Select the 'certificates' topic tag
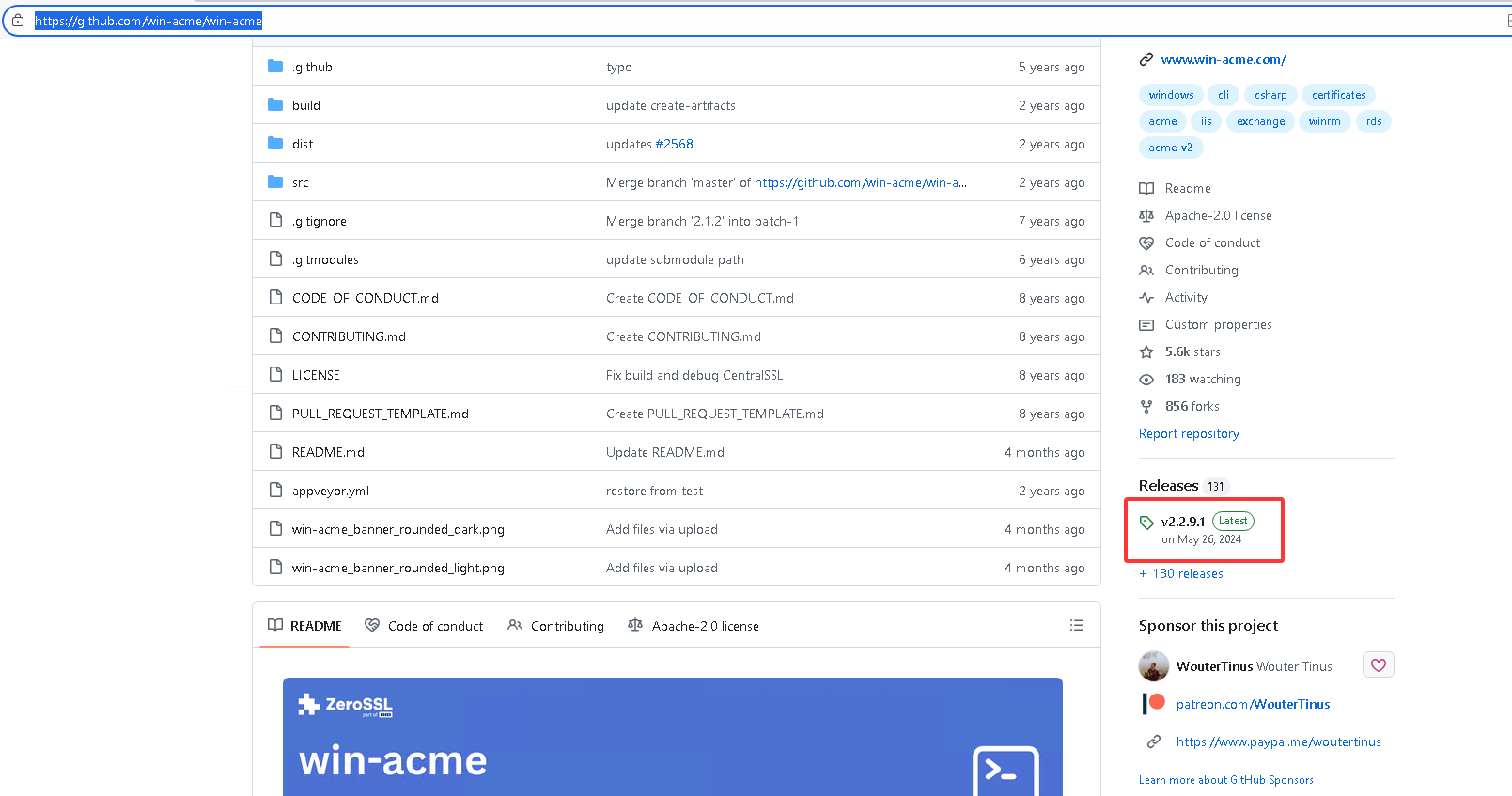 [x=1339, y=95]
